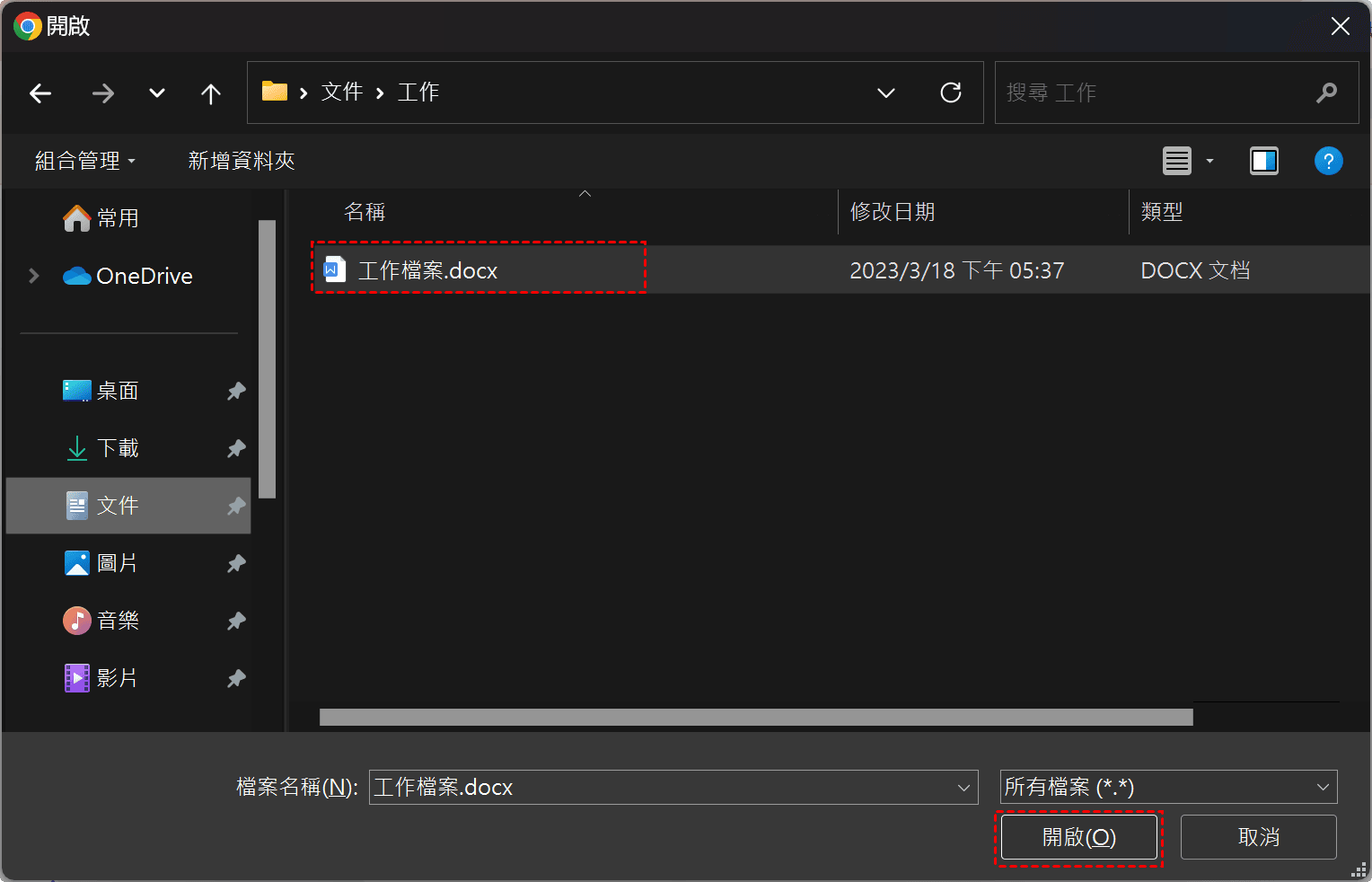Toggle the preview pane
This screenshot has width=1372, height=882.
(x=1264, y=161)
